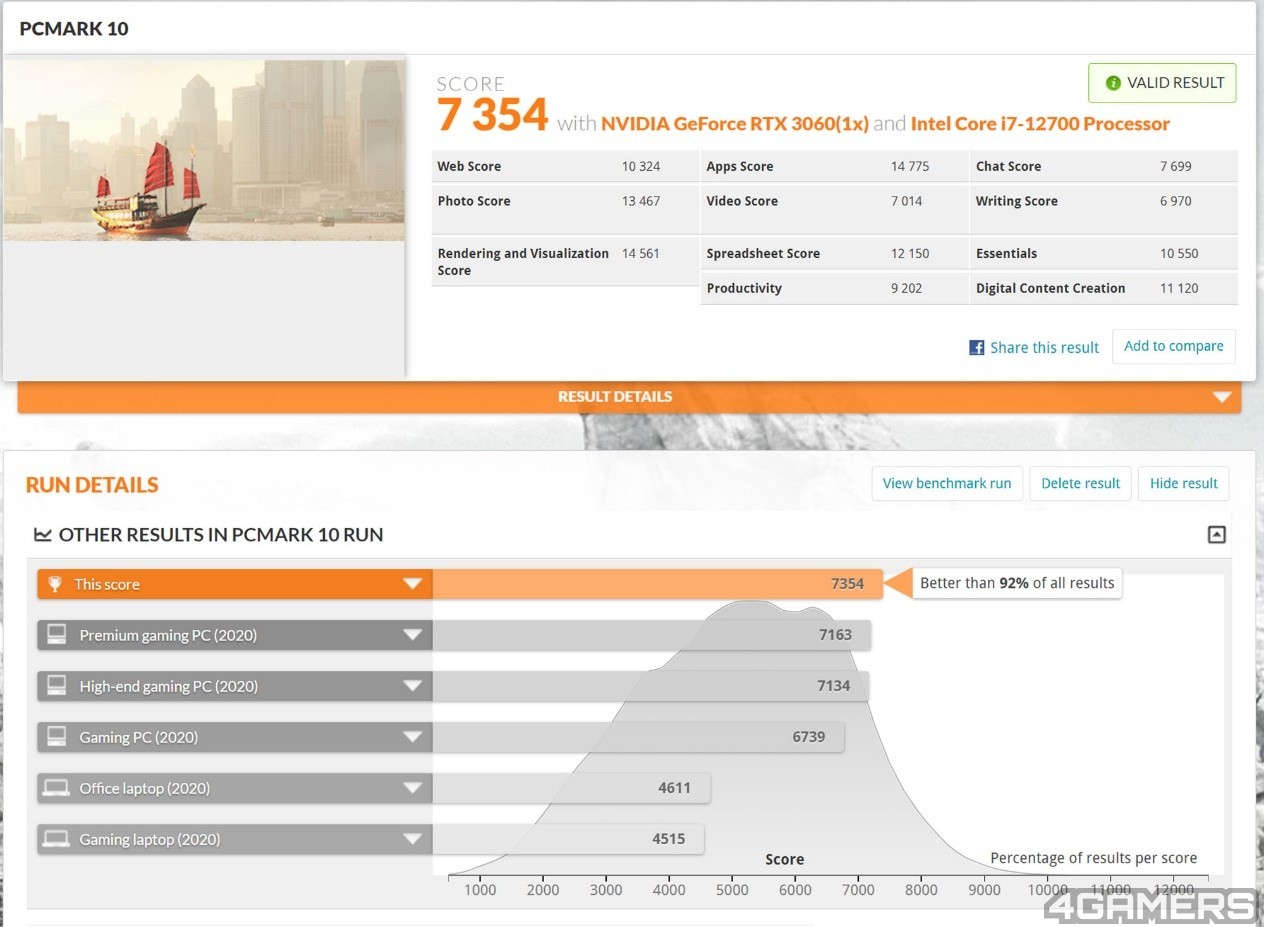Click the Apps Score value 14 775
Image resolution: width=1264 pixels, height=927 pixels.
tap(910, 166)
